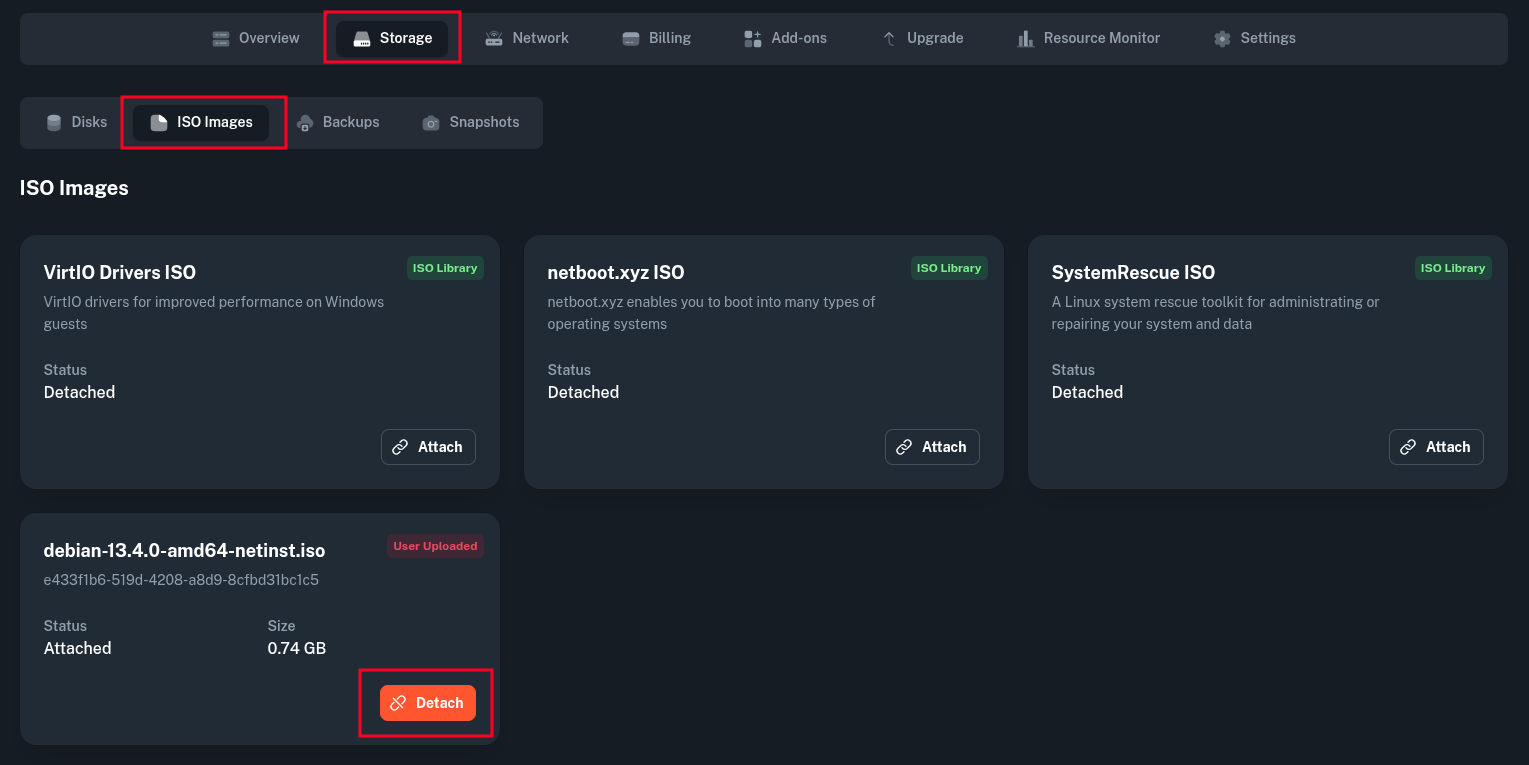This screenshot has width=1529, height=765.
Task: Click the Disks database icon
Action: [54, 122]
